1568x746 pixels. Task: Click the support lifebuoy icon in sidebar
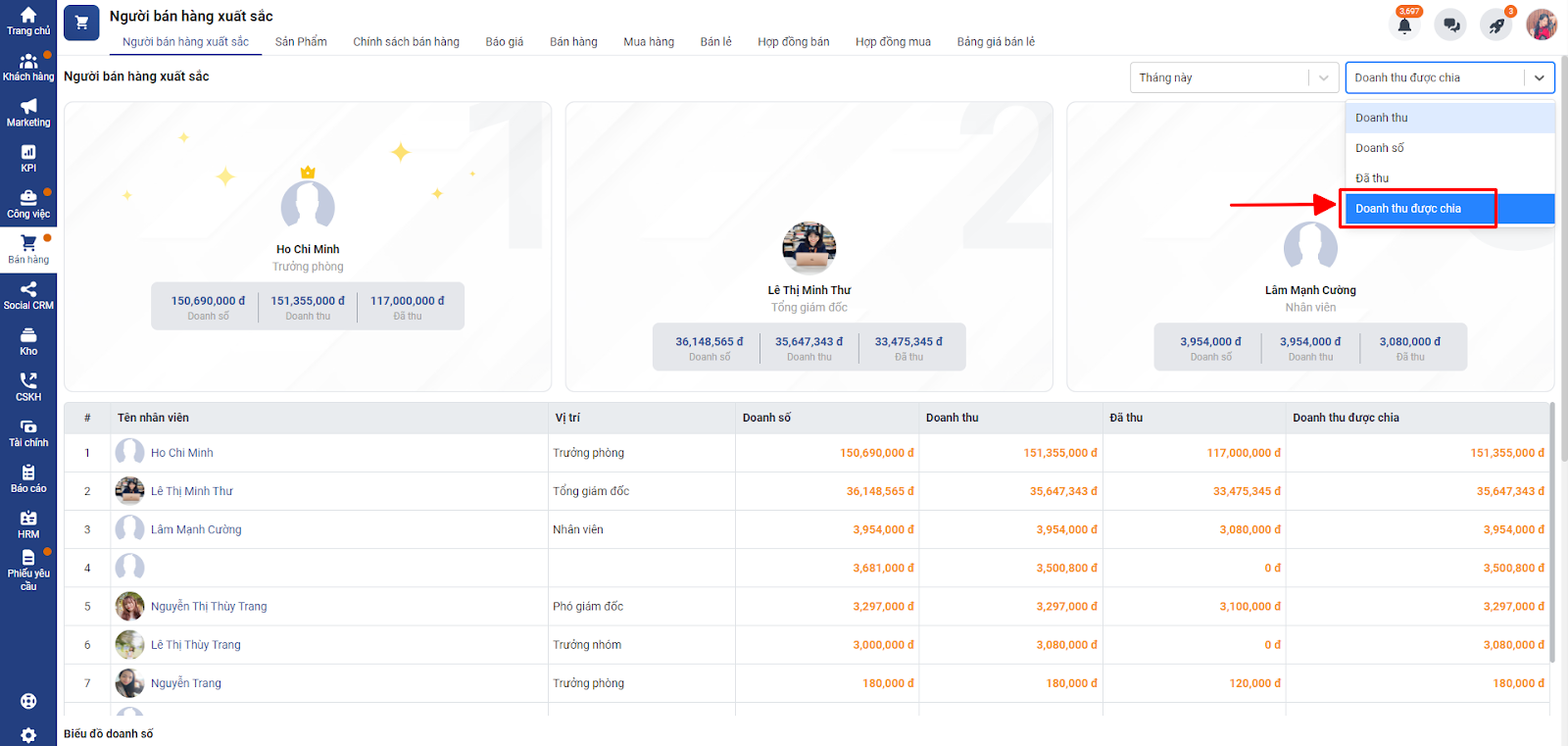tap(28, 701)
